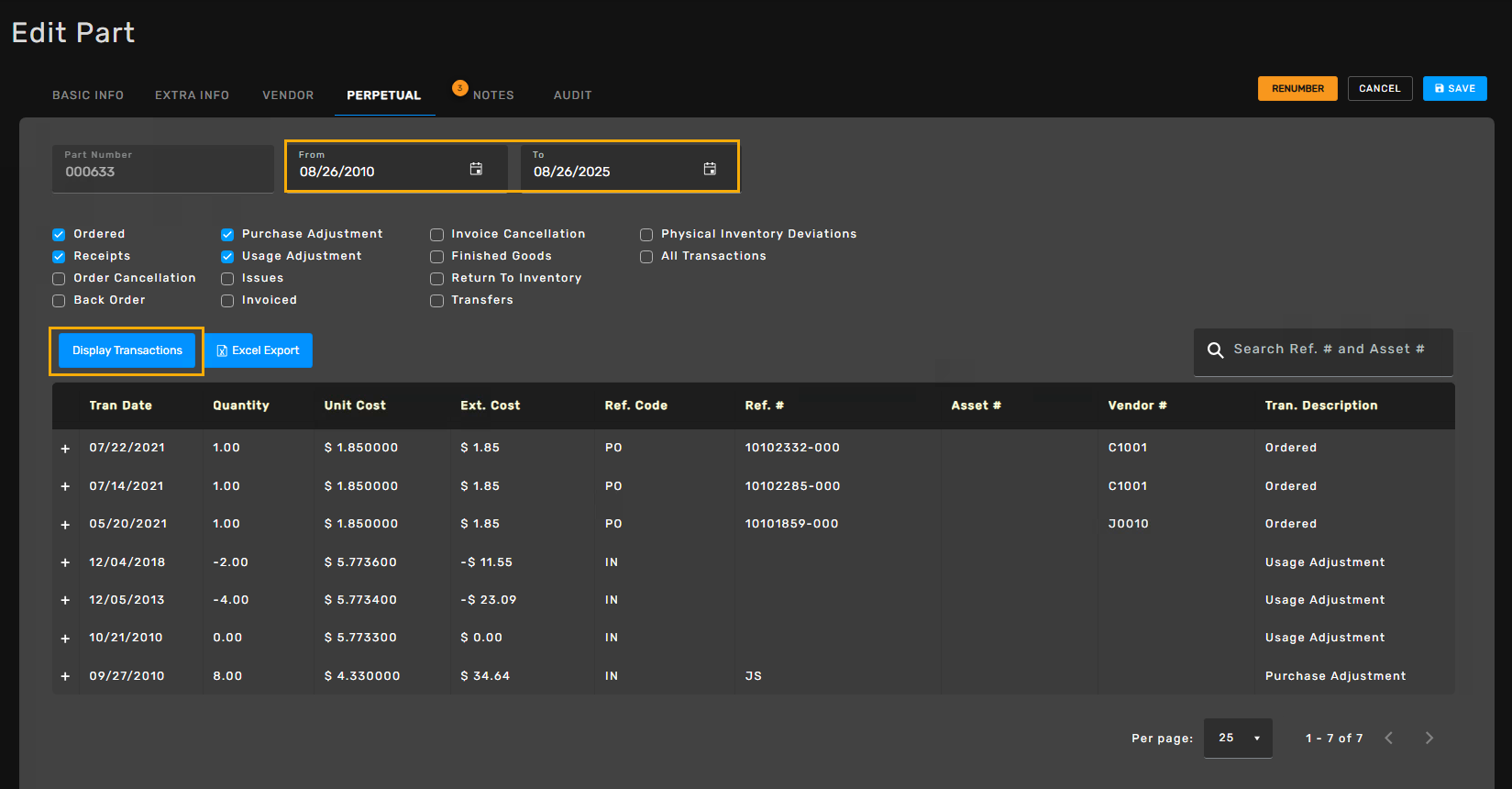Click the Notes badge showing 3
1512x789 pixels.
coord(460,88)
